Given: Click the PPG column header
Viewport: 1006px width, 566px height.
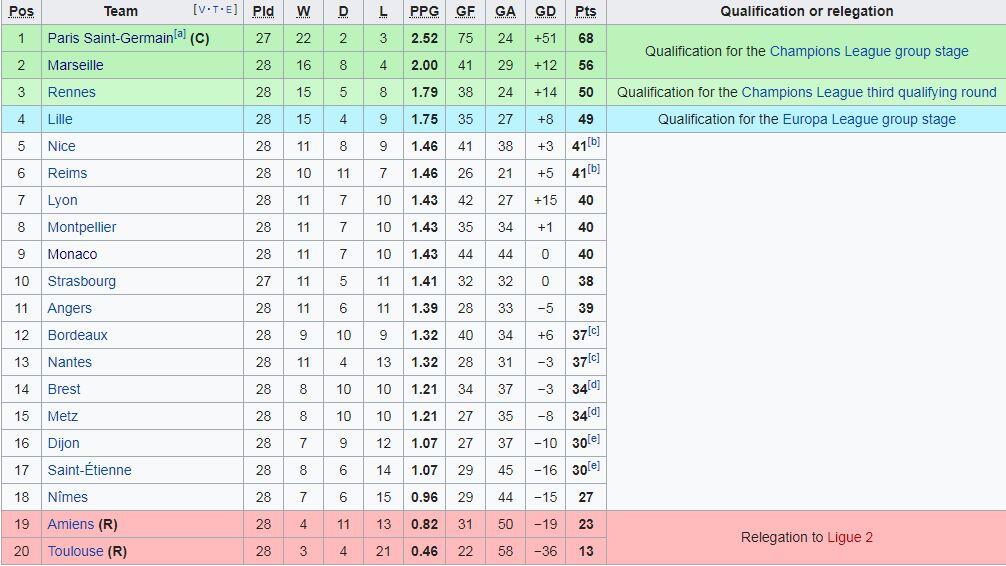Looking at the screenshot, I should 424,12.
